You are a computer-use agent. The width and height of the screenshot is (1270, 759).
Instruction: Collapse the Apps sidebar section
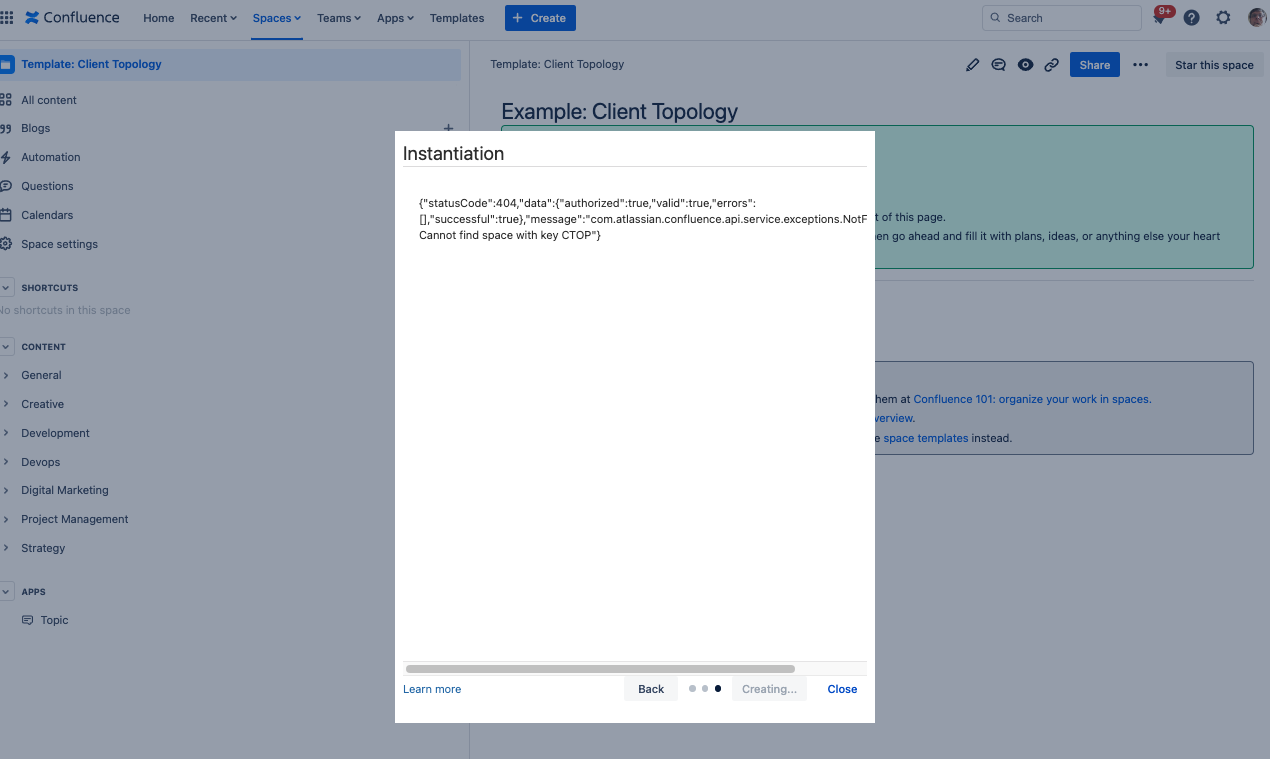6,592
